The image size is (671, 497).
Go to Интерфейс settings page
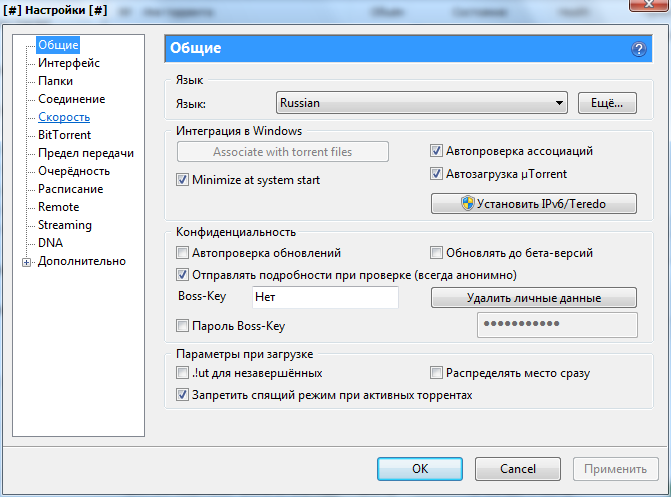[68, 63]
